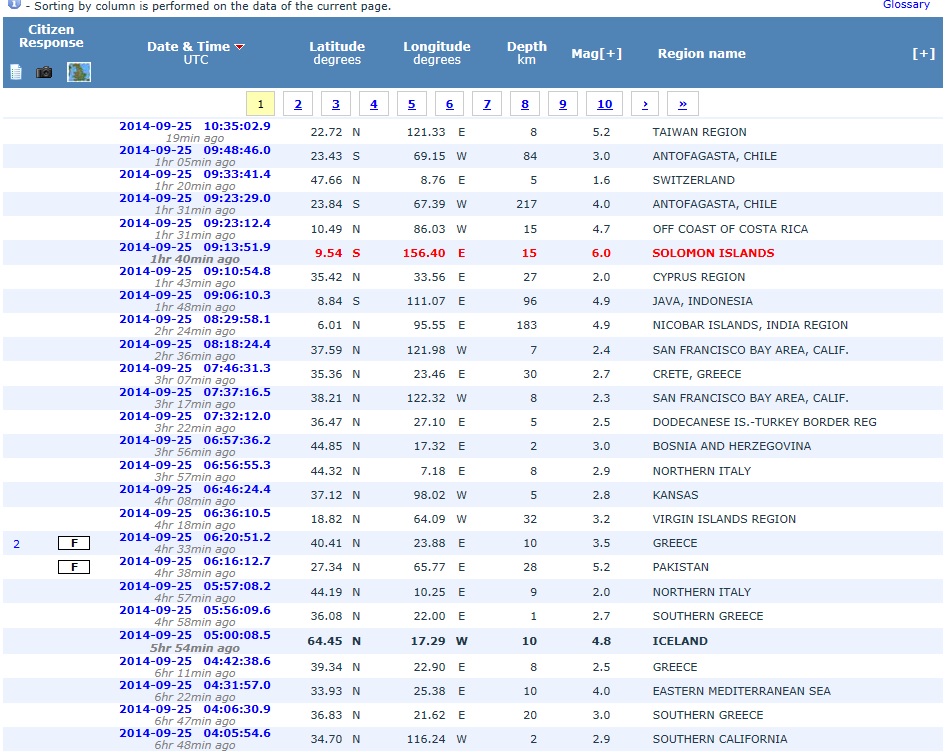The height and width of the screenshot is (752, 947).
Task: Open the 06:16:12.7 Pakistan event
Action: tap(194, 561)
